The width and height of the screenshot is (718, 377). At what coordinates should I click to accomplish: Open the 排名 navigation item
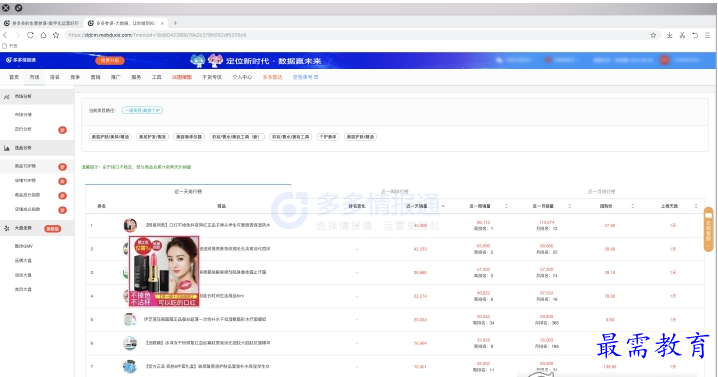click(54, 77)
